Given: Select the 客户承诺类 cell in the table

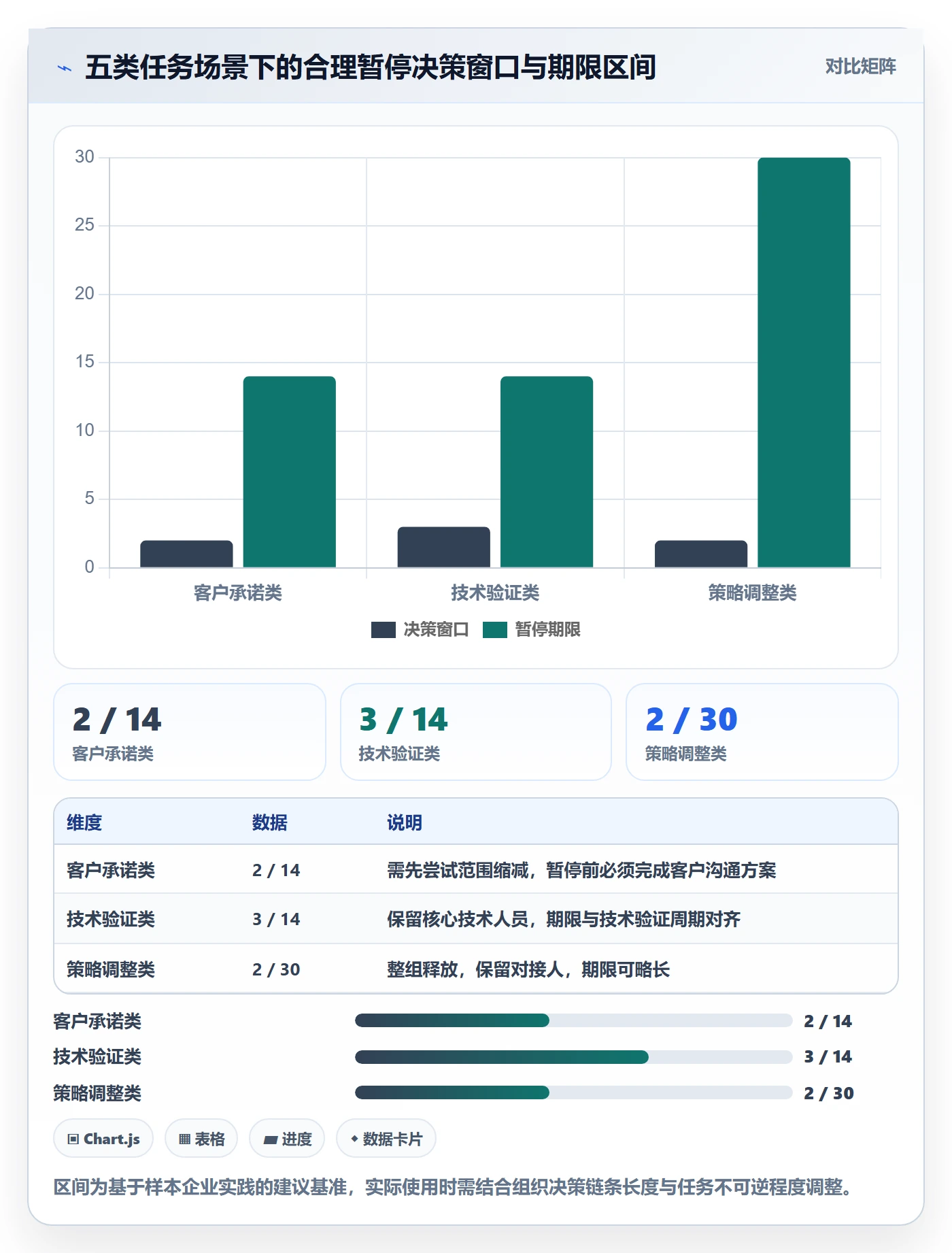Looking at the screenshot, I should [111, 870].
